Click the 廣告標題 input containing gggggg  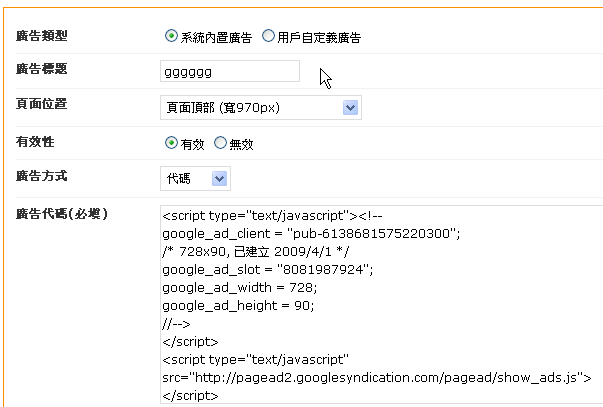coord(230,71)
